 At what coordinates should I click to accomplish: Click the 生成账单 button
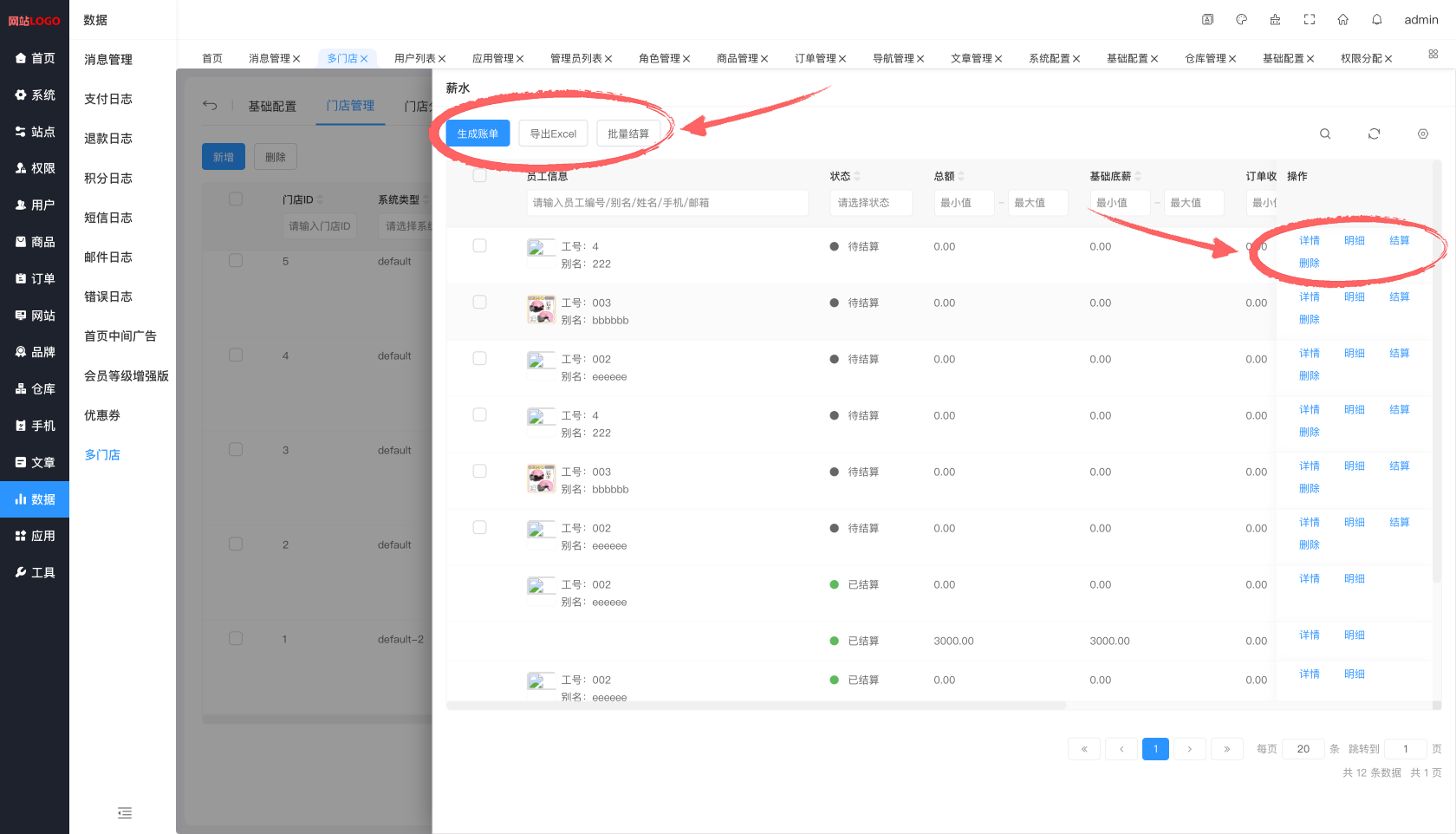(x=478, y=134)
